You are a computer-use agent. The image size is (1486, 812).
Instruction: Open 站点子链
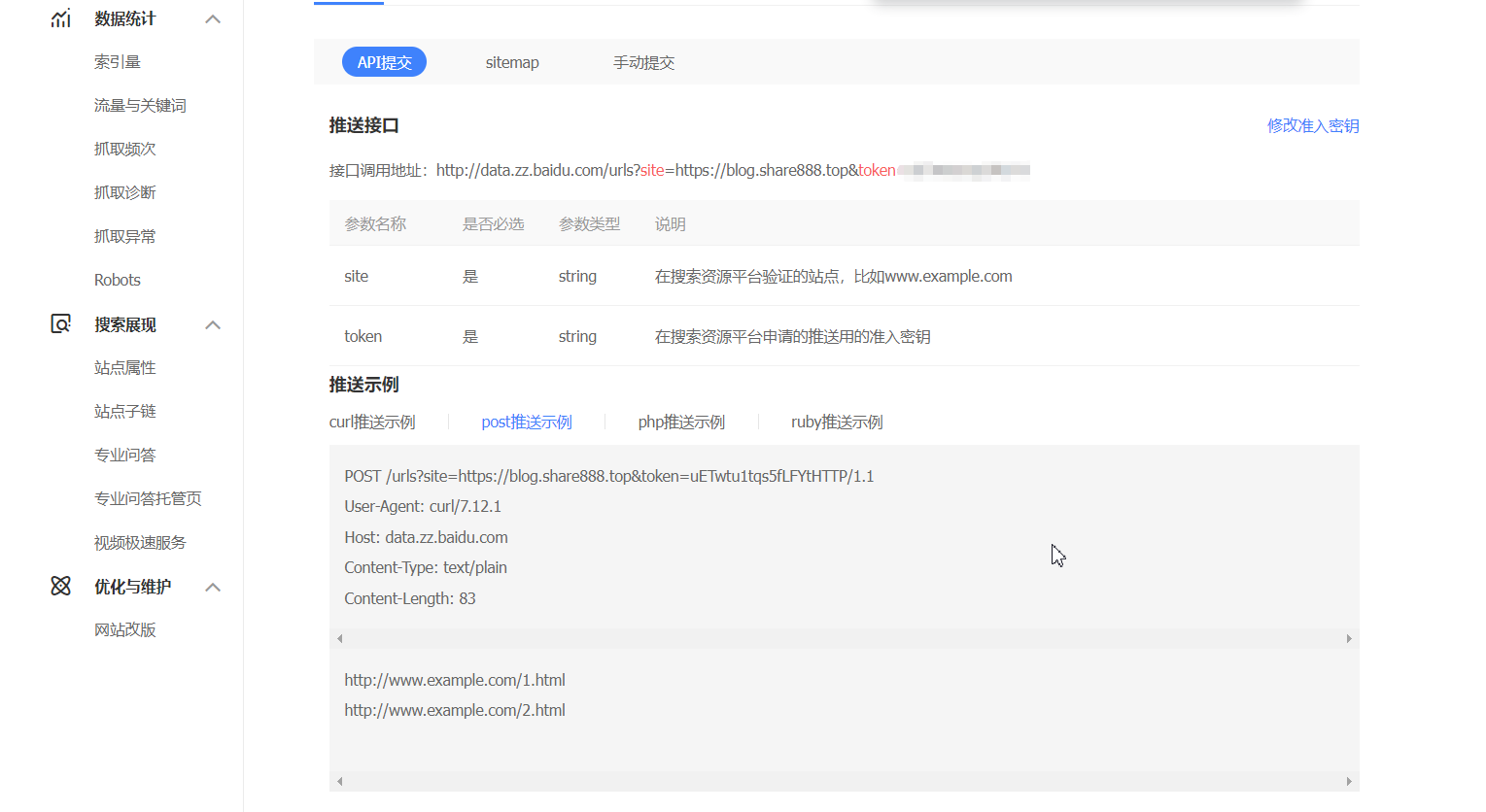[124, 411]
